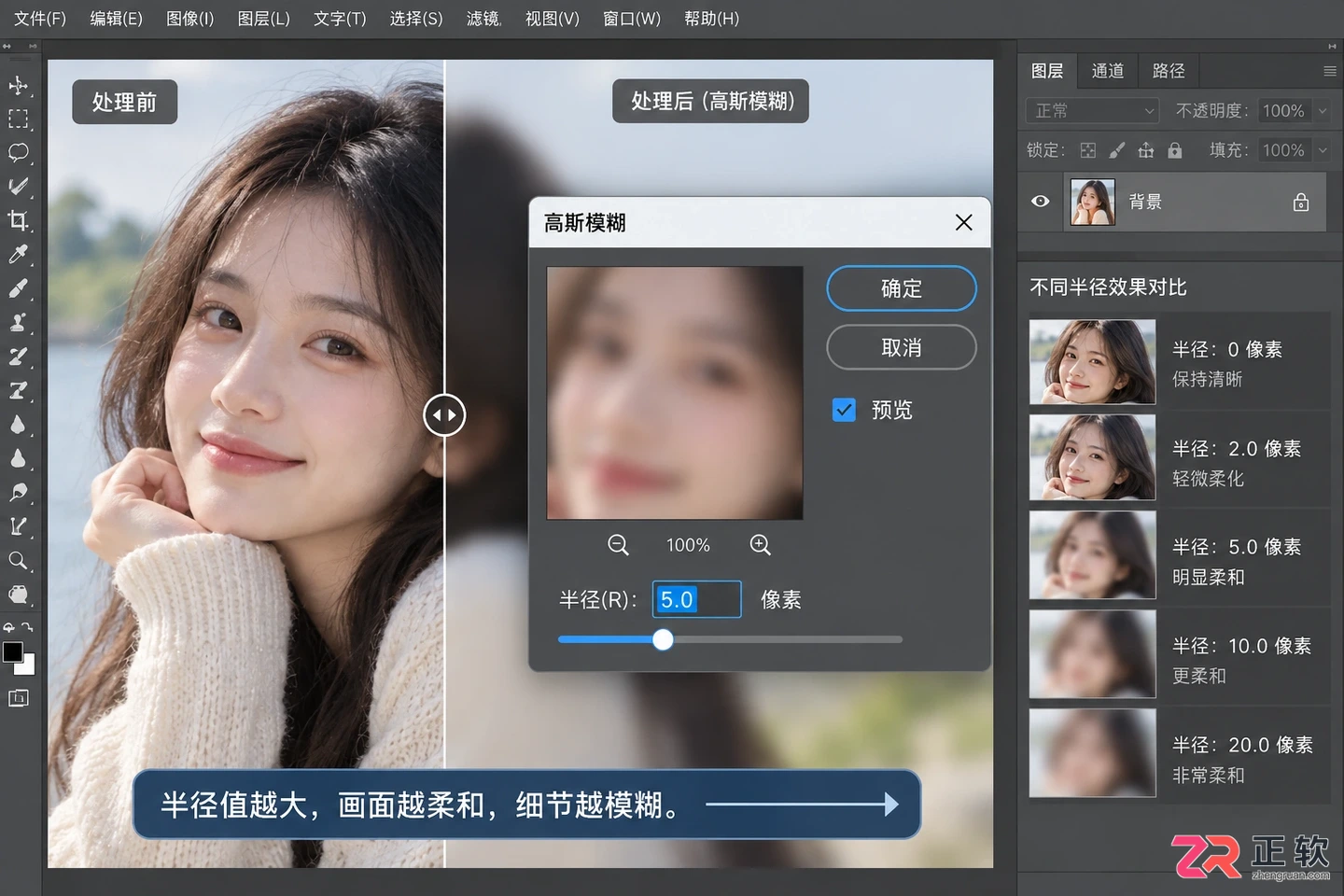
Task: Zoom in the blur dialog preview
Action: coord(760,545)
